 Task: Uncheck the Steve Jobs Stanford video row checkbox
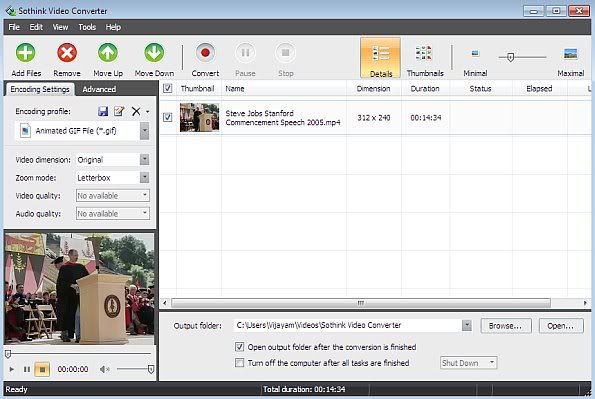click(167, 117)
